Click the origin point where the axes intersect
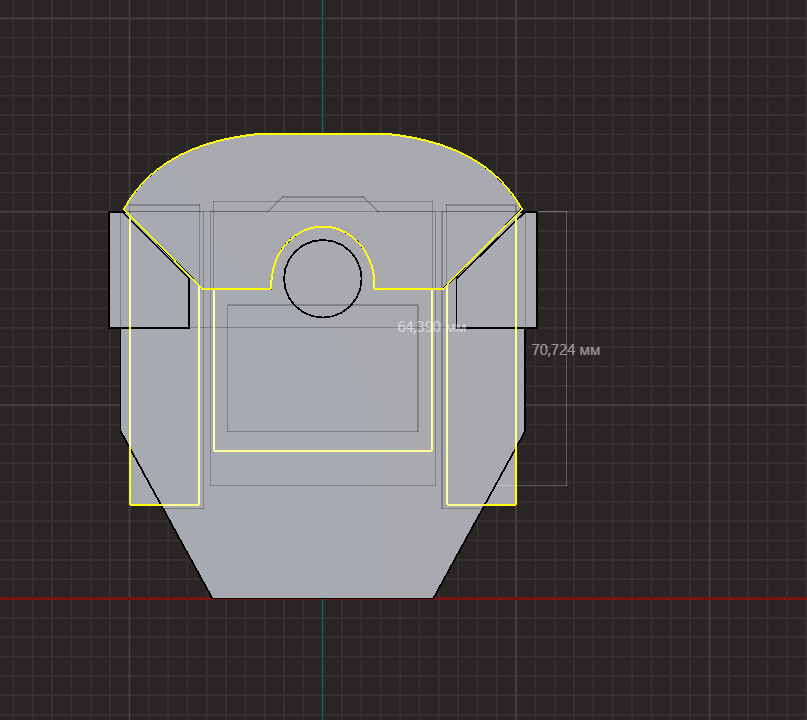807x720 pixels. pos(323,598)
